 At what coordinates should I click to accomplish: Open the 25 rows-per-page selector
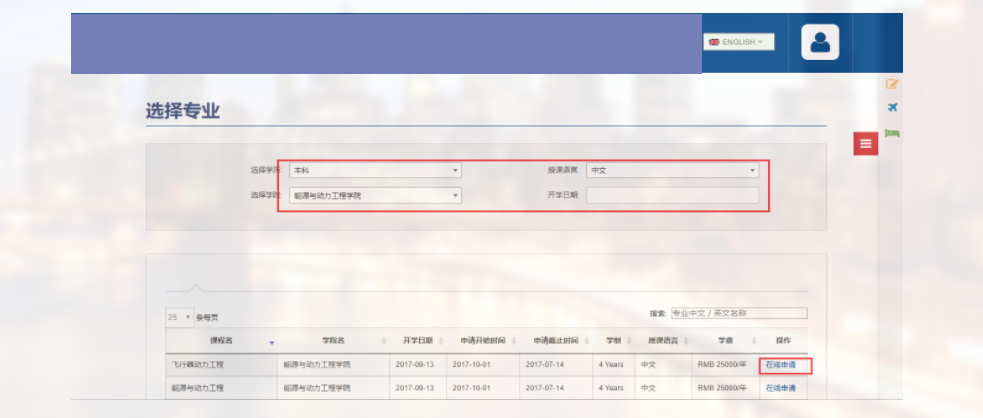[x=178, y=317]
